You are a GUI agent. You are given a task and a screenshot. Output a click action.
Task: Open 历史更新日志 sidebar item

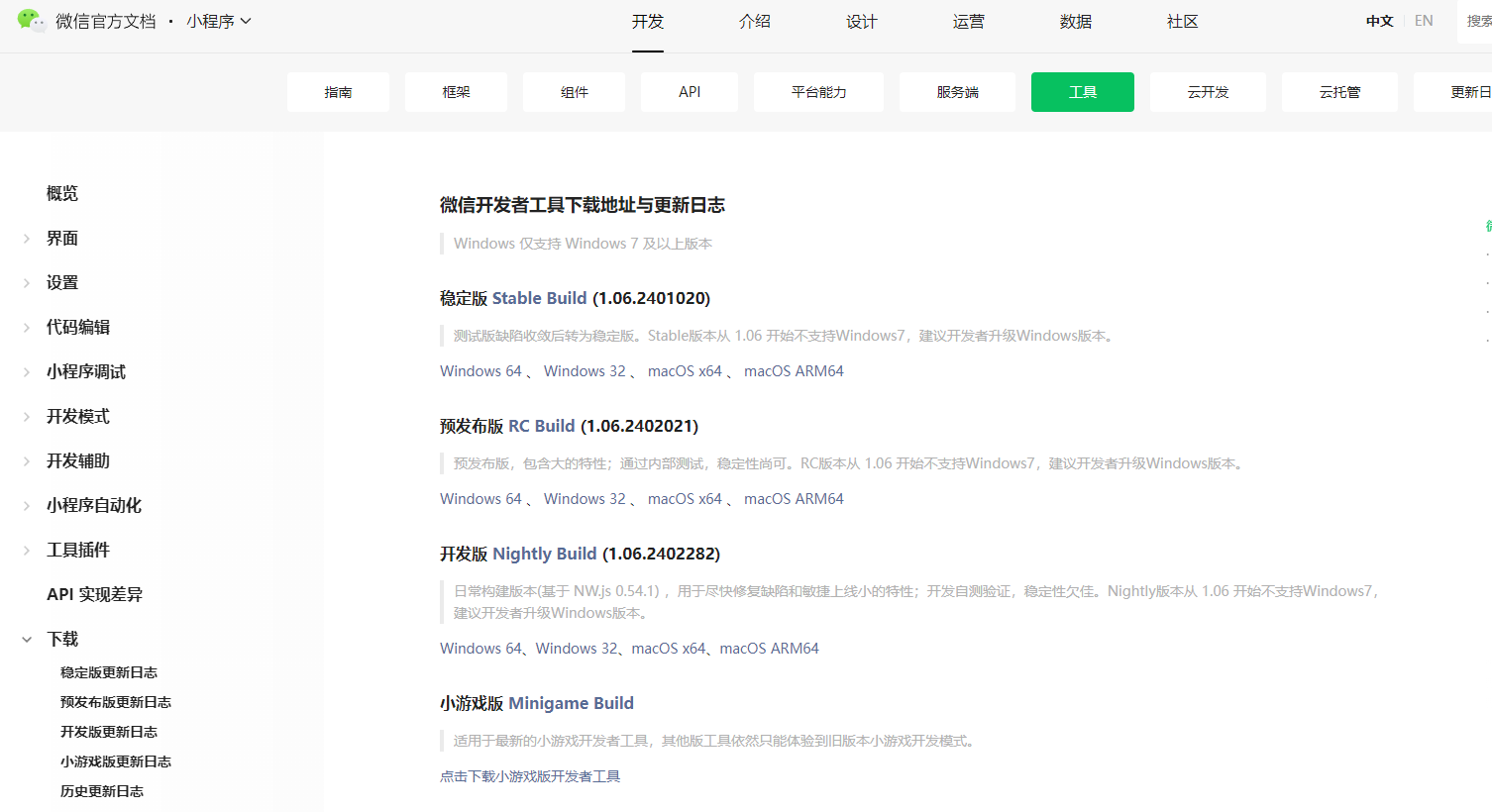click(102, 791)
